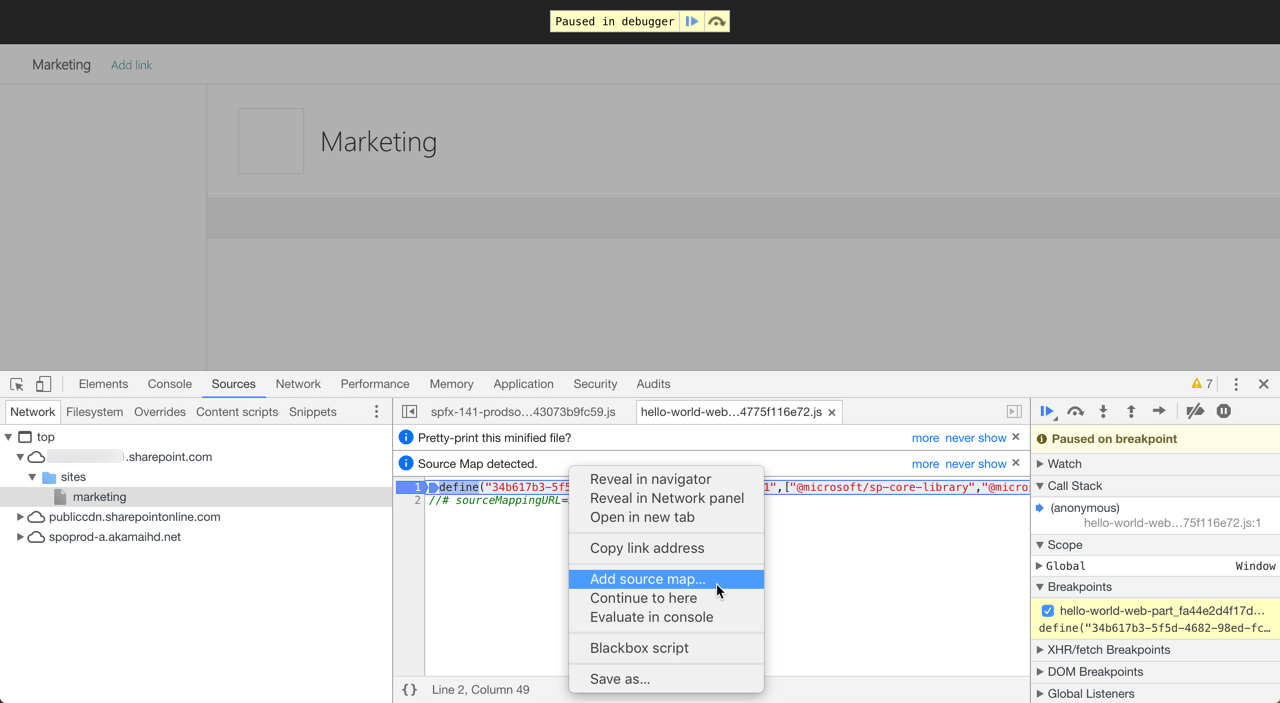Choose Reveal in Network panel
The height and width of the screenshot is (703, 1280).
(x=666, y=498)
